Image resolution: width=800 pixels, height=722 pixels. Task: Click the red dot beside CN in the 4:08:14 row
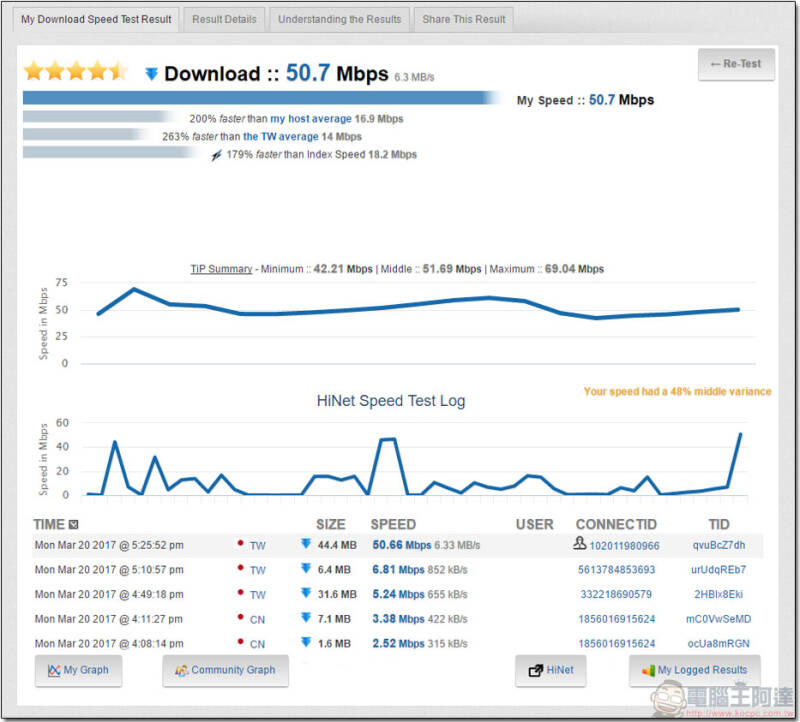pyautogui.click(x=240, y=641)
